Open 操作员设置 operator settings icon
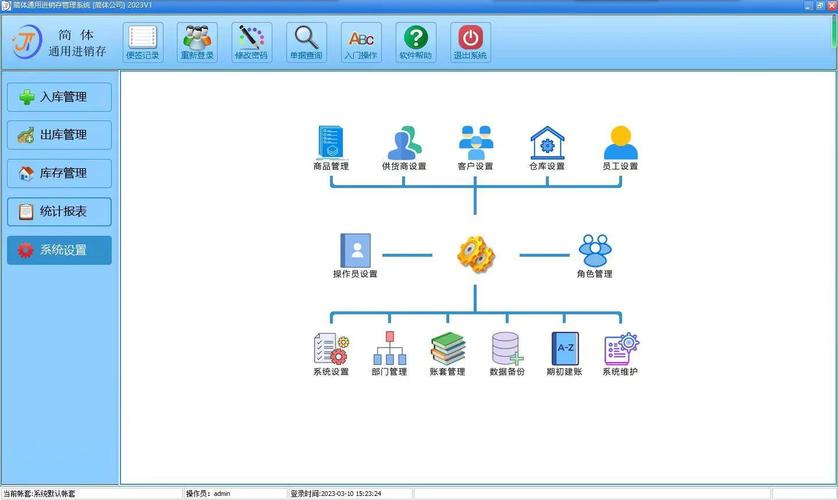This screenshot has width=838, height=500. click(x=355, y=256)
